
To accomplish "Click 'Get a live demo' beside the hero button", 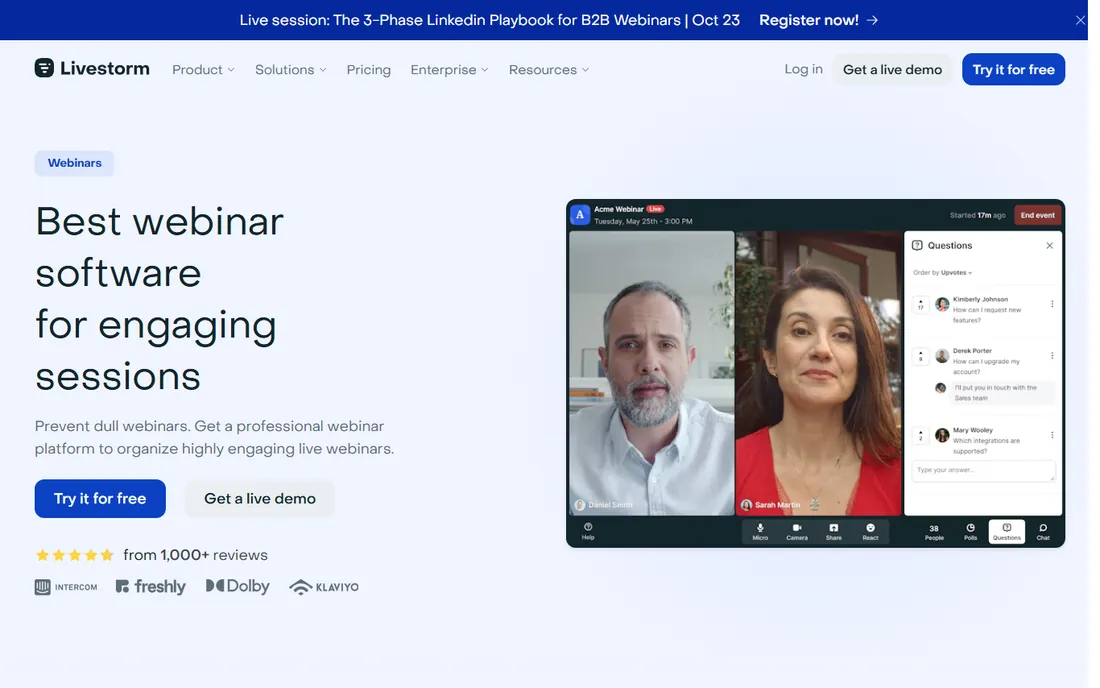I will 260,499.
